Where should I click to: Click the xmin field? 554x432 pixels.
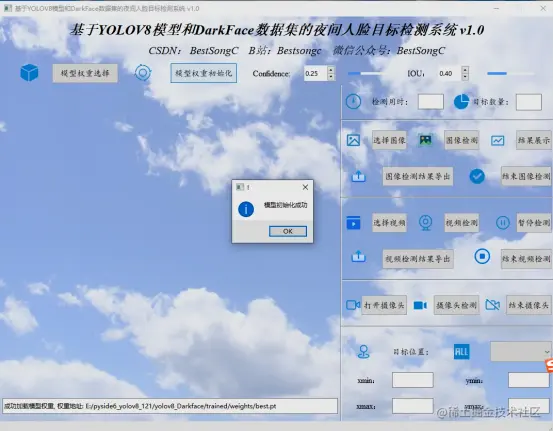tap(413, 380)
